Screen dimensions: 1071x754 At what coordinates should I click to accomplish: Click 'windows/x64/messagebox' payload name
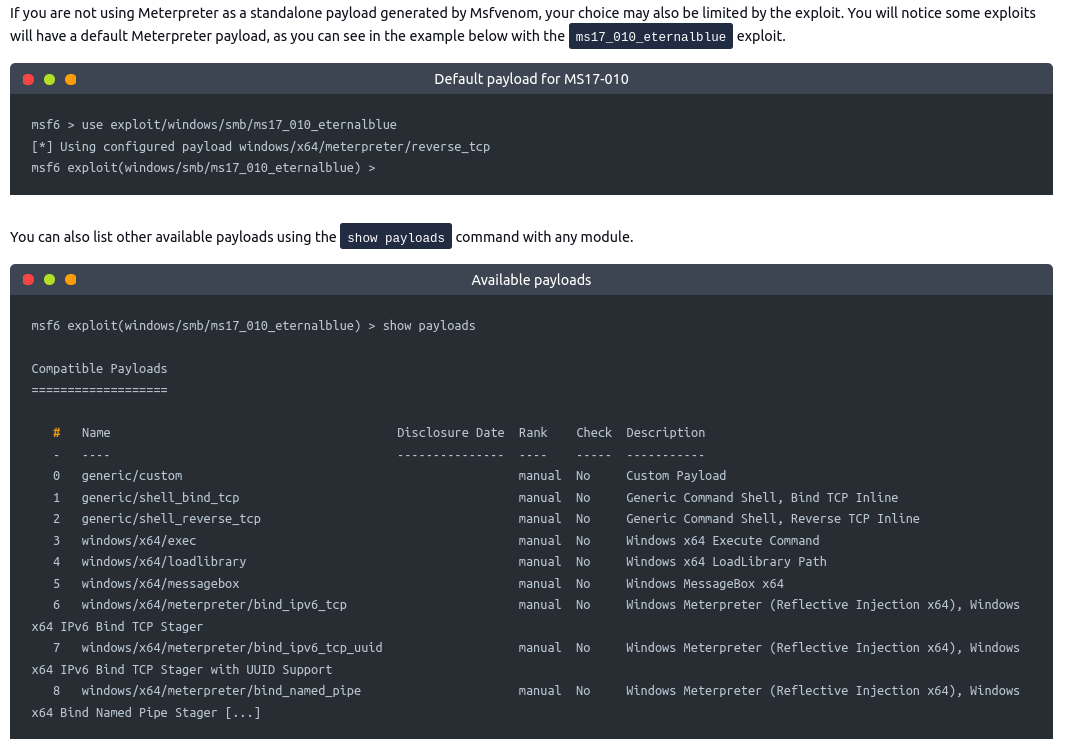click(161, 584)
